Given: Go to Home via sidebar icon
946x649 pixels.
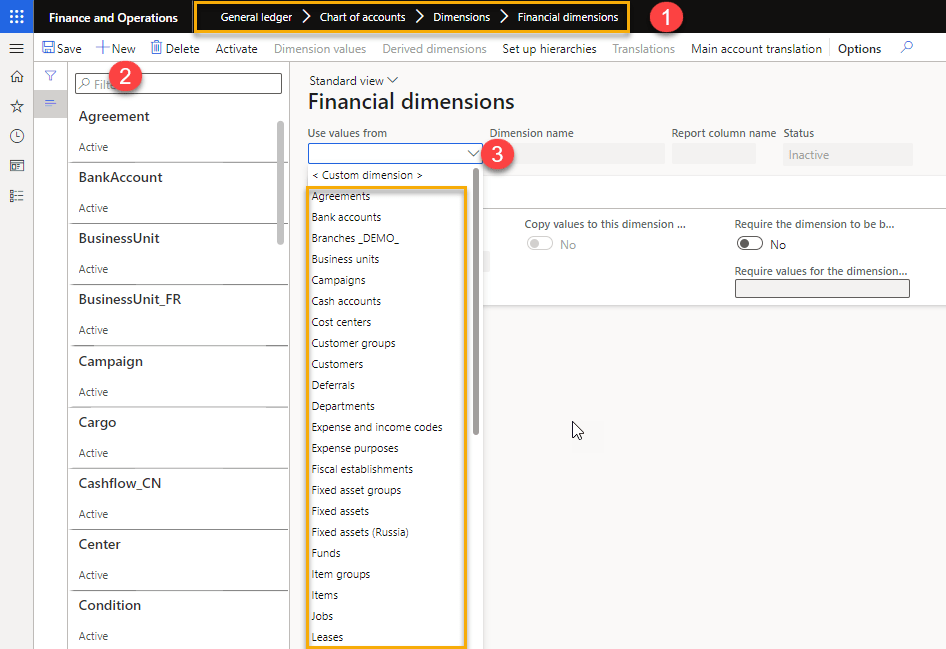Looking at the screenshot, I should 16,77.
